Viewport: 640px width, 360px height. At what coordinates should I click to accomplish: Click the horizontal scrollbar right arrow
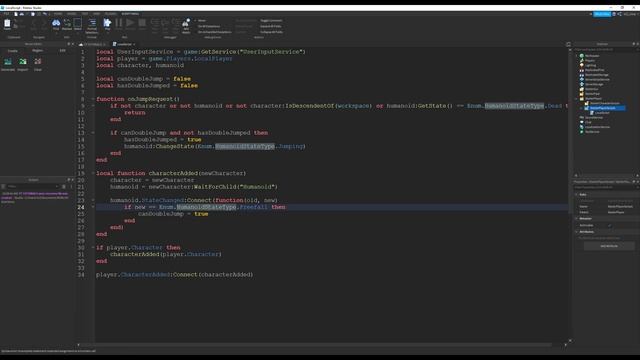pos(565,345)
